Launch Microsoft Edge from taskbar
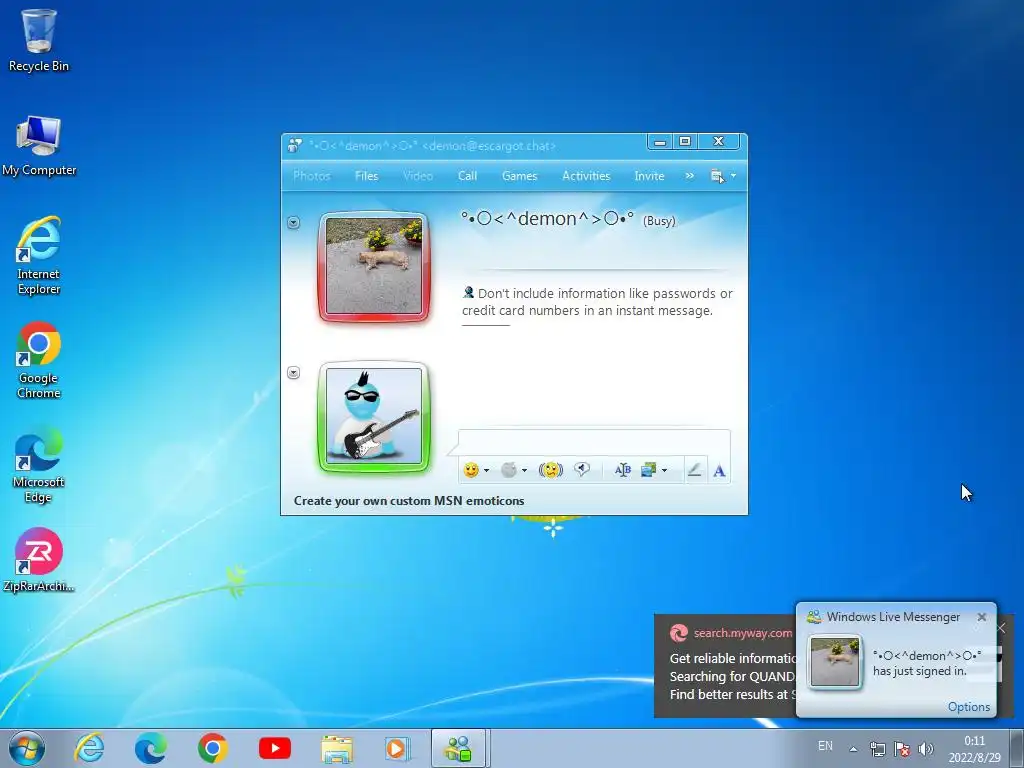Image resolution: width=1024 pixels, height=768 pixels. click(150, 748)
